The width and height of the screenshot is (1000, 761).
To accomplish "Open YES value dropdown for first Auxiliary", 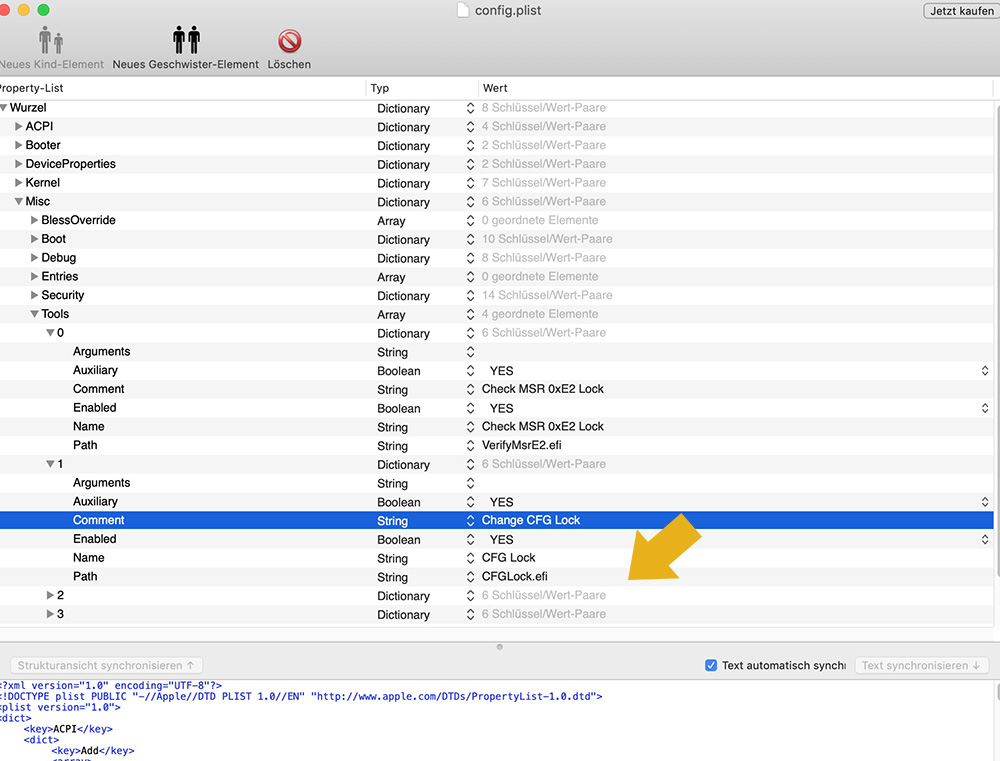I will click(985, 371).
